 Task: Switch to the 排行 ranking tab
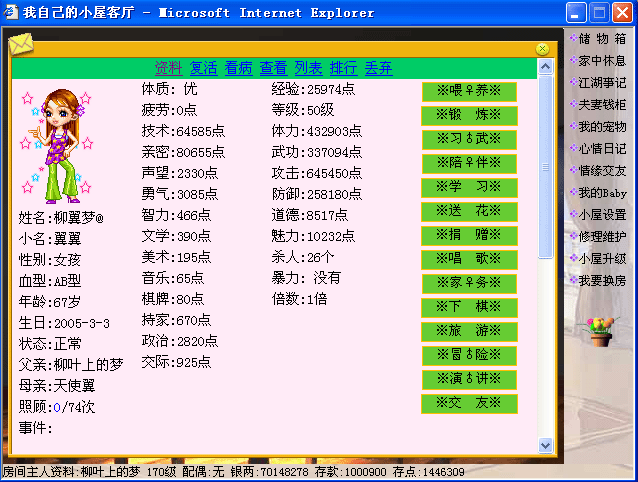[343, 68]
